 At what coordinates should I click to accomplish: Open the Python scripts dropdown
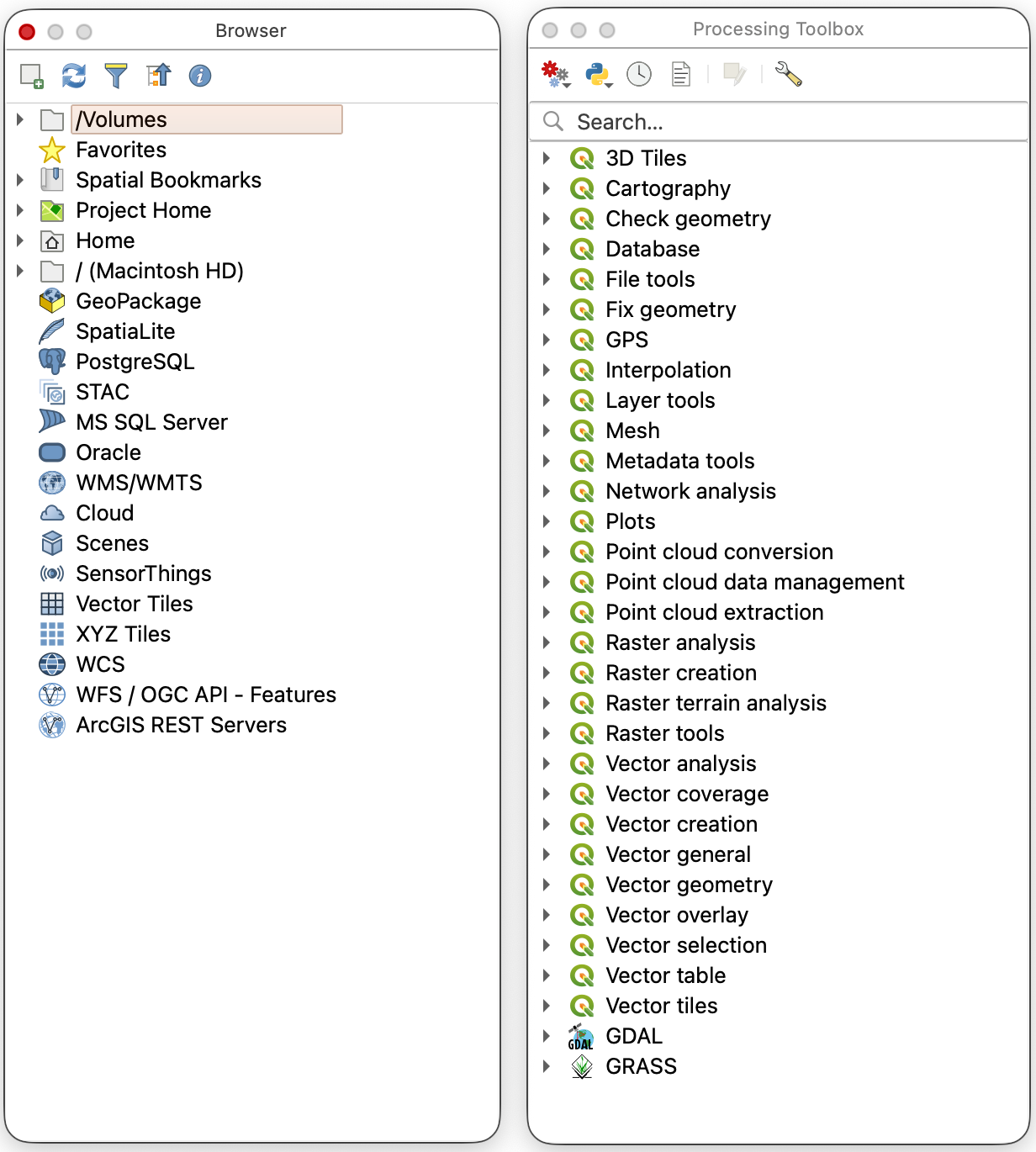[x=598, y=75]
